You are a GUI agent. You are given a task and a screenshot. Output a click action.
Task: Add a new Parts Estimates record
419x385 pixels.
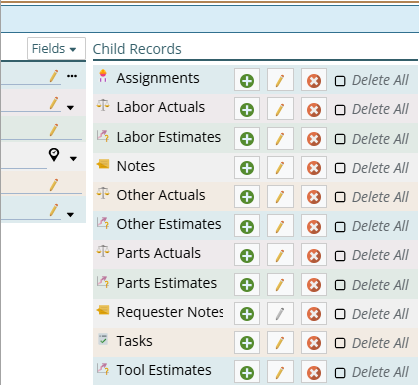point(247,284)
